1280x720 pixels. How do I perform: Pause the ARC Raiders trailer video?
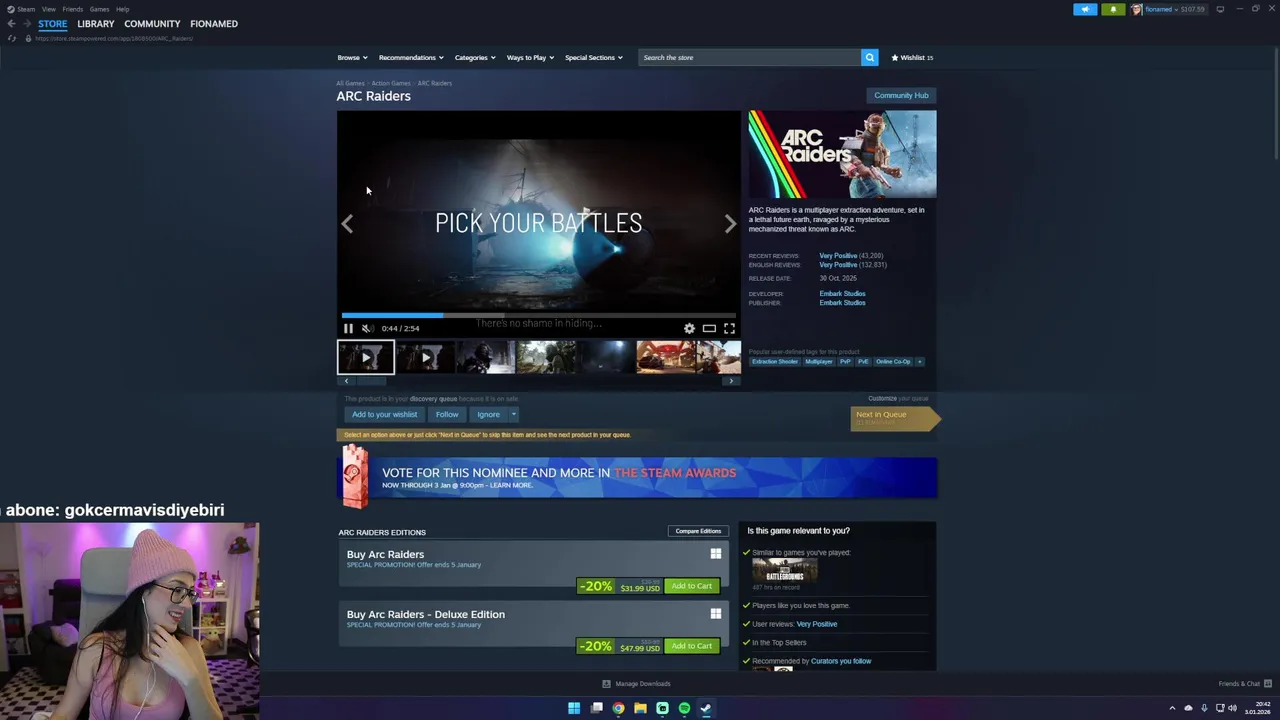[x=348, y=328]
